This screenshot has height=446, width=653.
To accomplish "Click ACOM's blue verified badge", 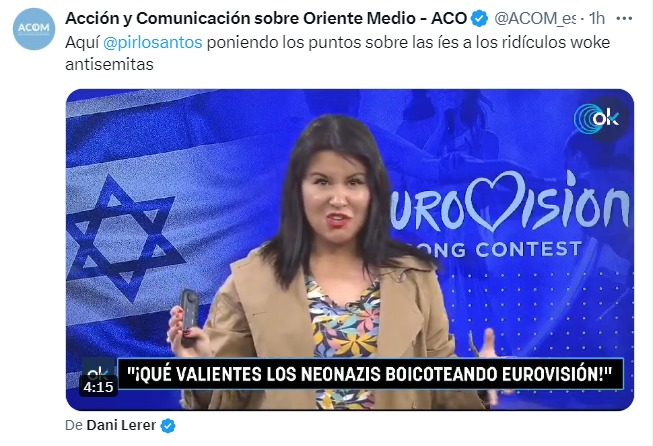I will pyautogui.click(x=479, y=18).
